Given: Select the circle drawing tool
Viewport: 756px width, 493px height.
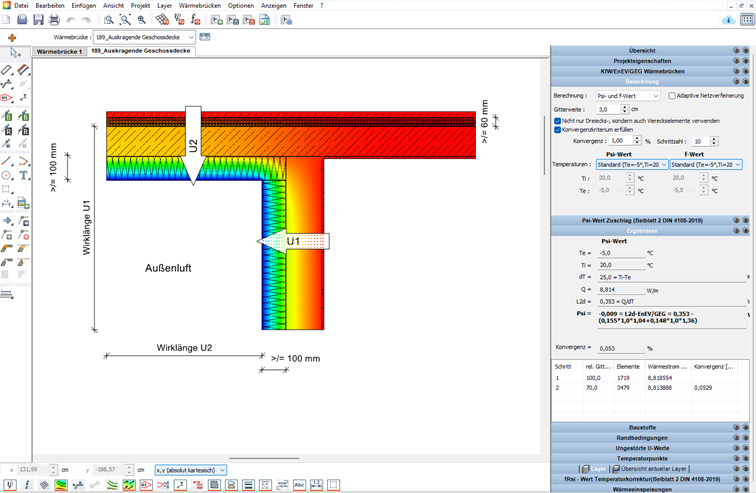Looking at the screenshot, I should (x=7, y=176).
